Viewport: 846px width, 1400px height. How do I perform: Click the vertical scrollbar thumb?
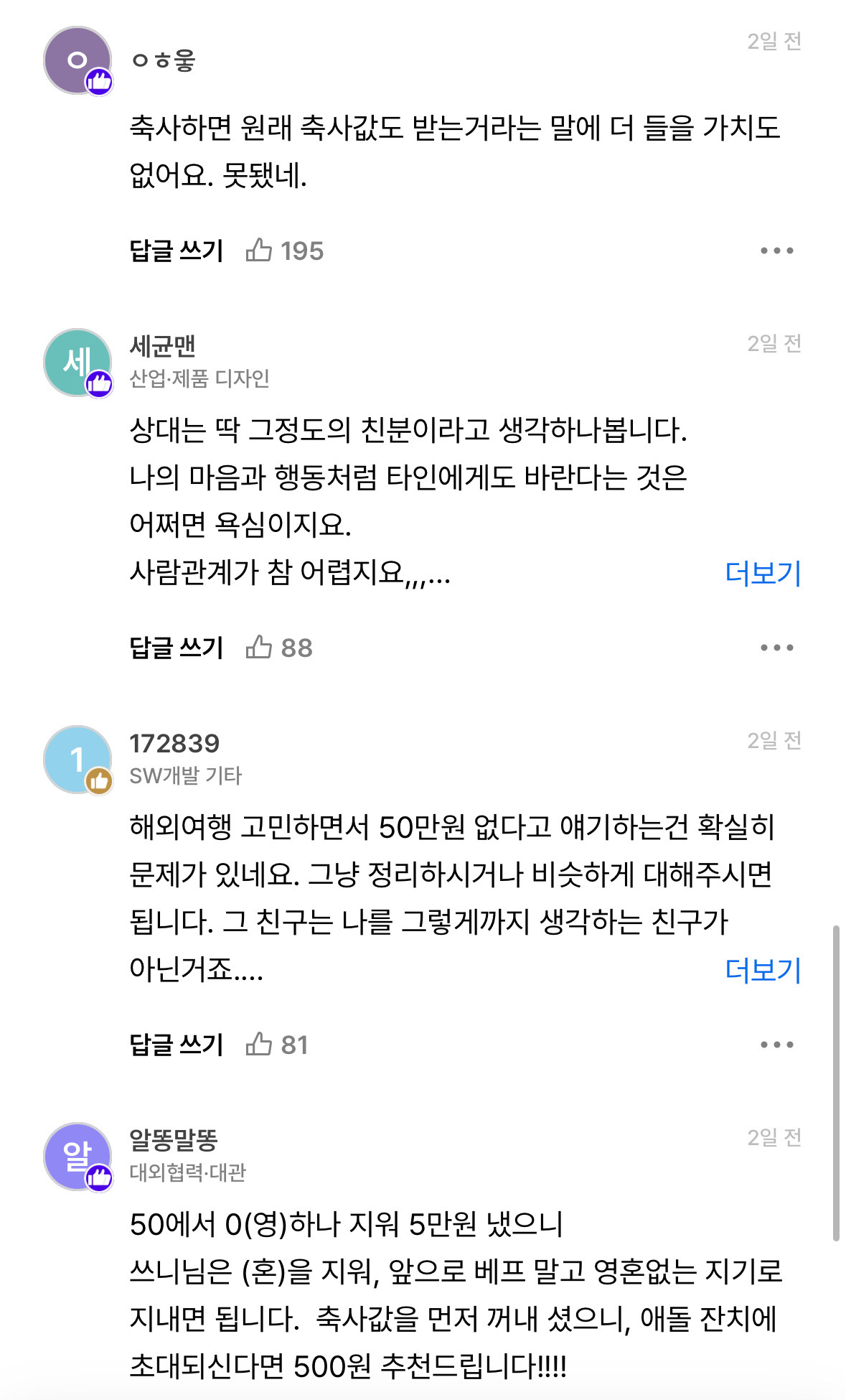click(836, 1083)
